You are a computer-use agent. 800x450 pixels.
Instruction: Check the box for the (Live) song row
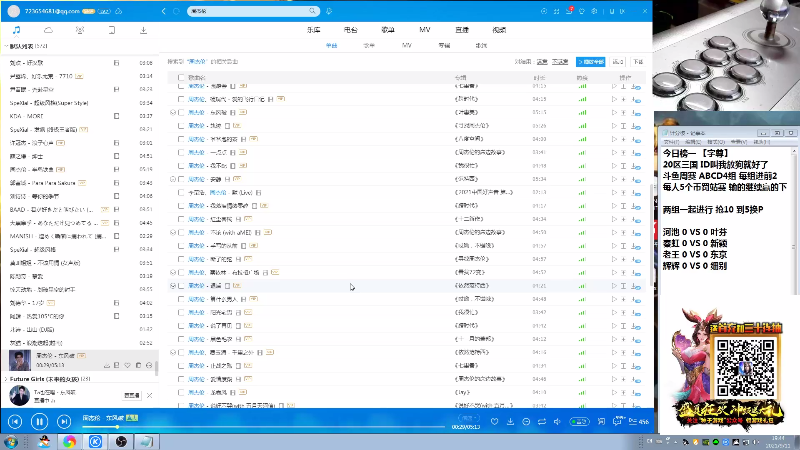[x=181, y=192]
